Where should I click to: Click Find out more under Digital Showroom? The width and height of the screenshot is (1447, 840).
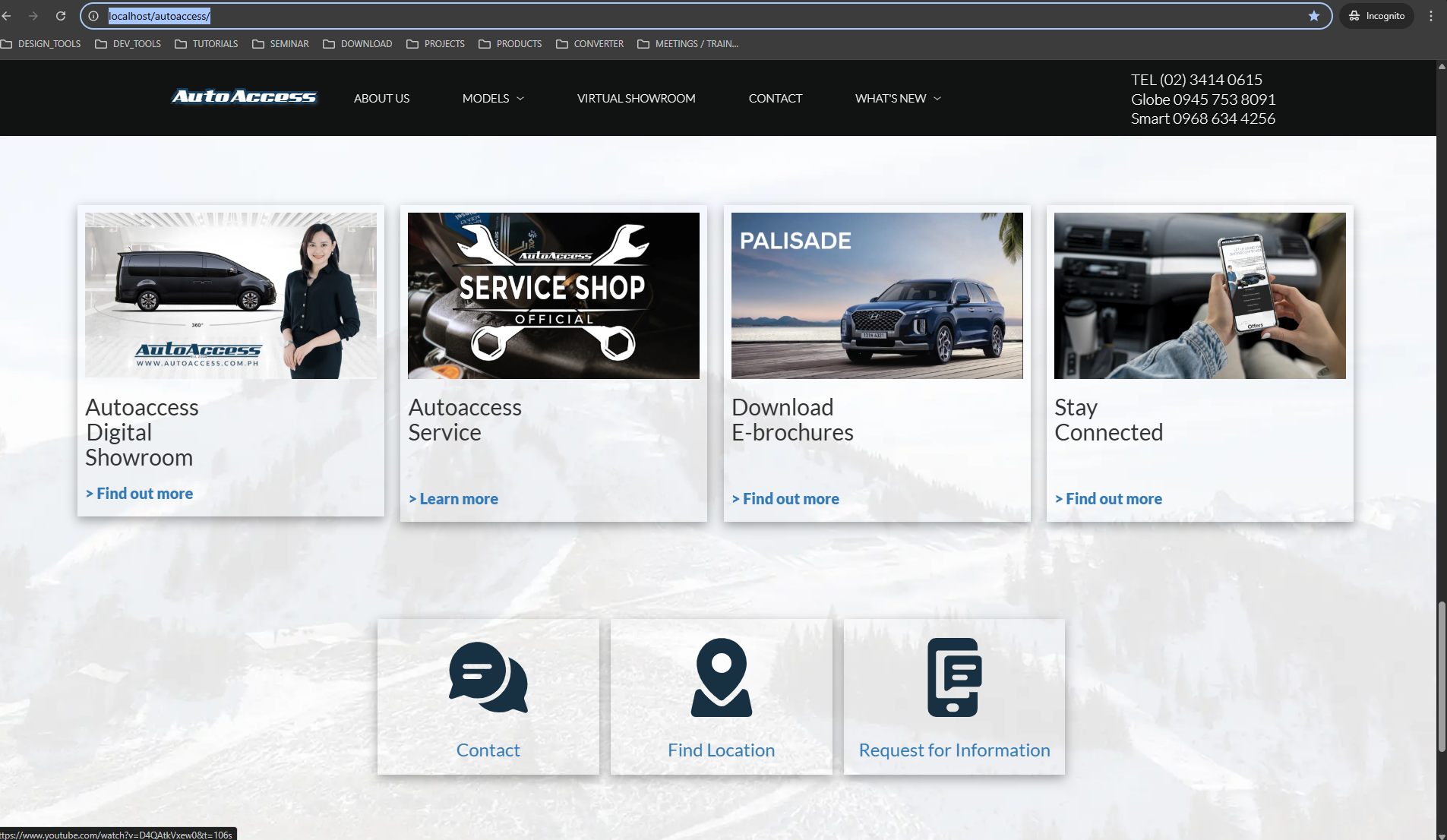tap(139, 494)
